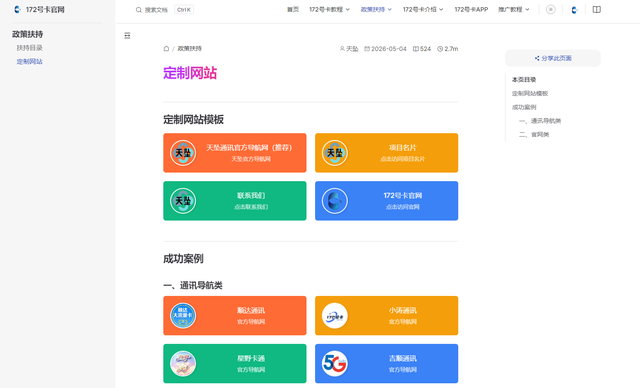Image resolution: width=640 pixels, height=388 pixels.
Task: Select 定制网站 in the sidebar
Action: [x=29, y=62]
